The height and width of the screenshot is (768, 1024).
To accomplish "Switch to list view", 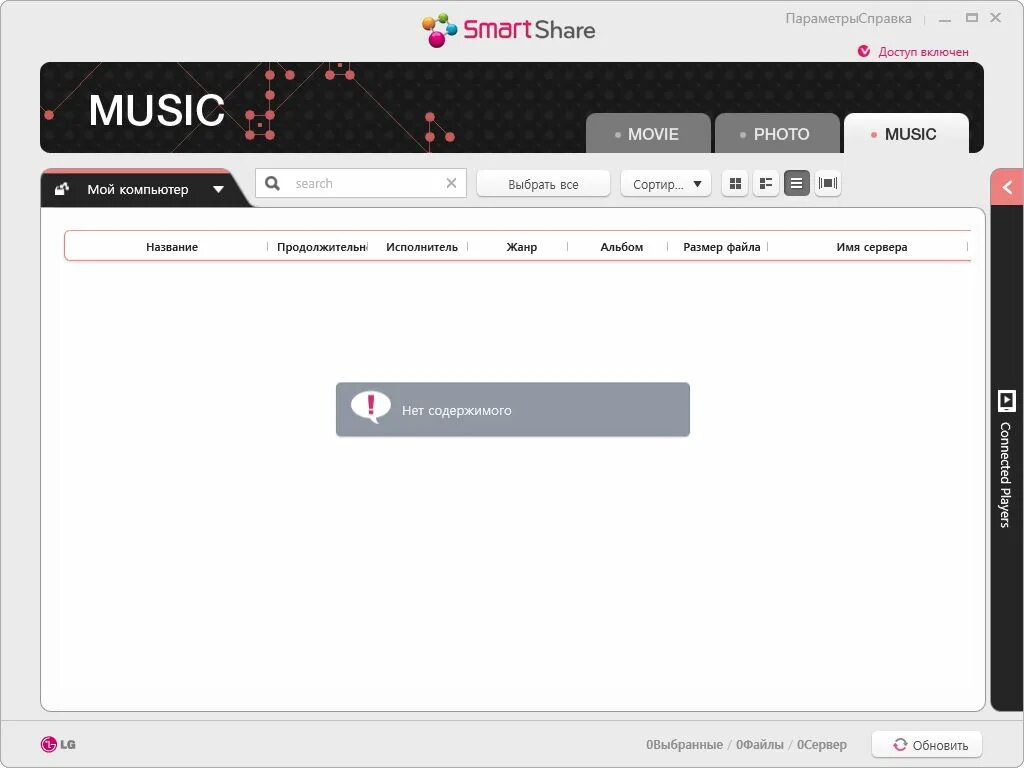I will [x=796, y=184].
